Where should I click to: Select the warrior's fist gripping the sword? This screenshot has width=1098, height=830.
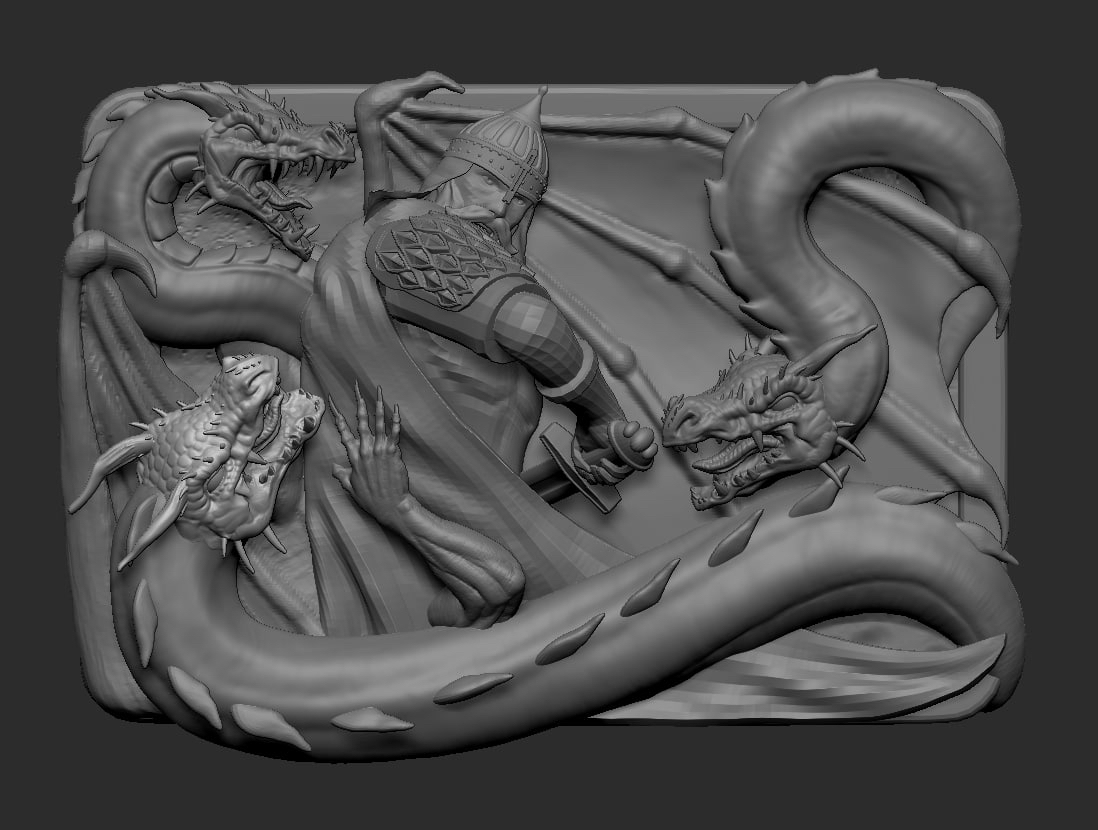[x=630, y=445]
